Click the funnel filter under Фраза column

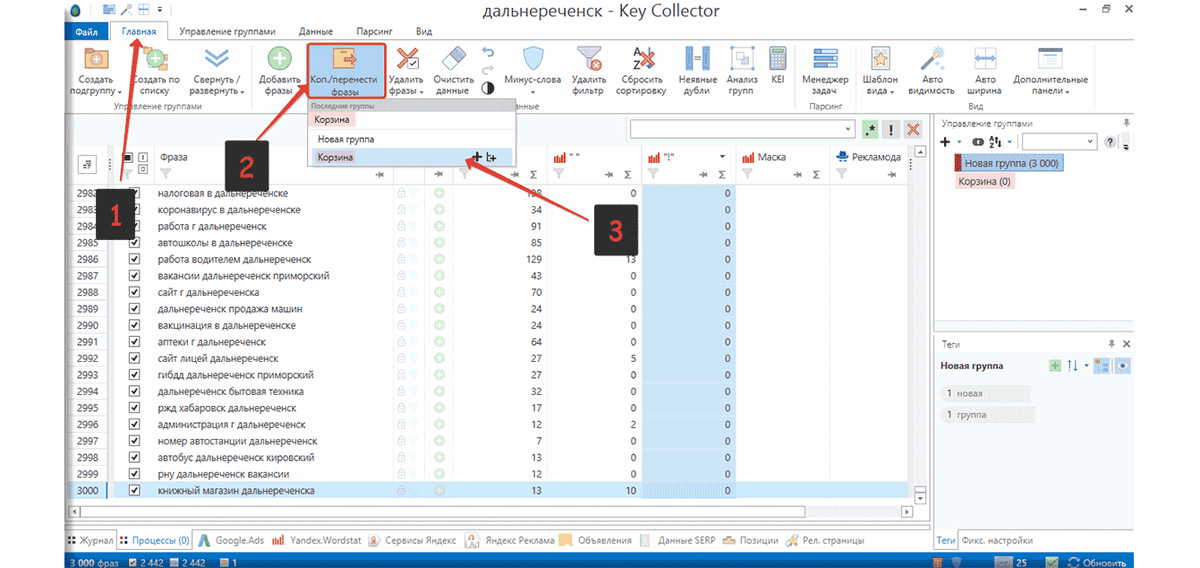point(166,174)
